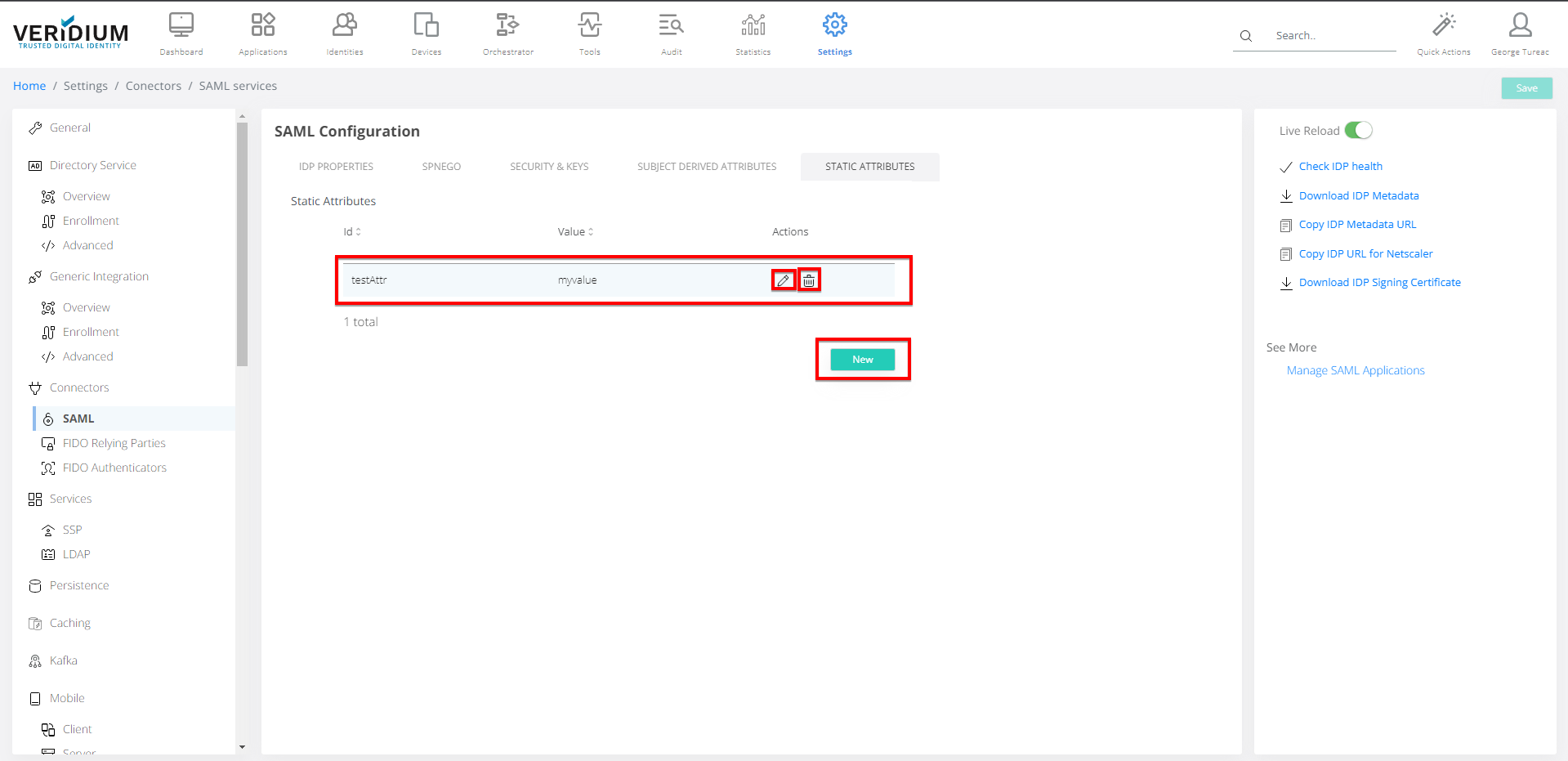
Task: Click the New button to add attribute
Action: [862, 360]
